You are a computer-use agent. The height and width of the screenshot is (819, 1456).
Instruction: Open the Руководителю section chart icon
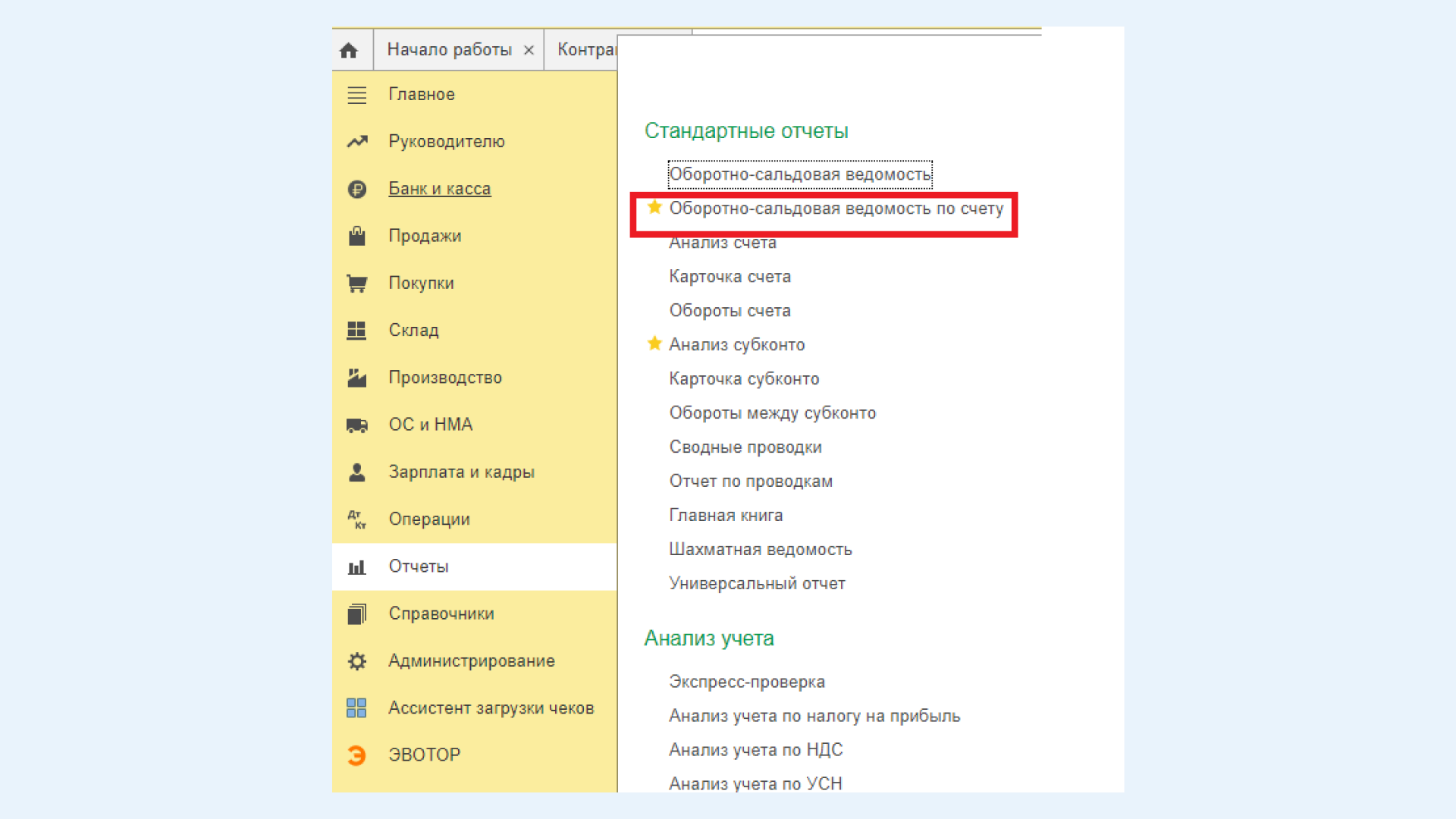(x=357, y=142)
